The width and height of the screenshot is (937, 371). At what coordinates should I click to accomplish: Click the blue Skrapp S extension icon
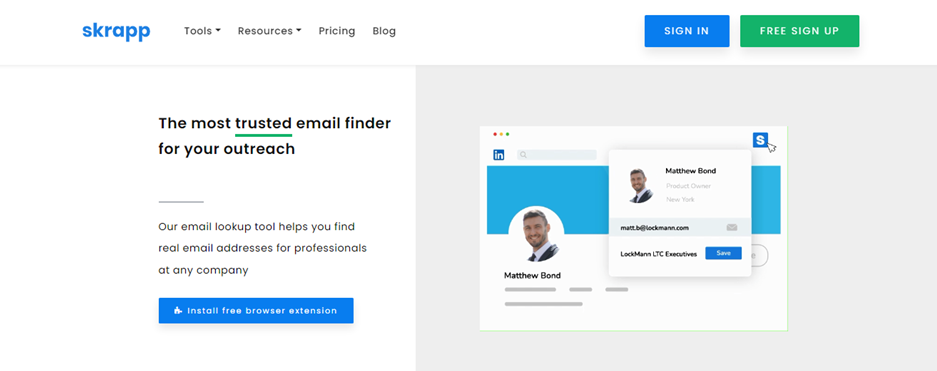coord(760,140)
